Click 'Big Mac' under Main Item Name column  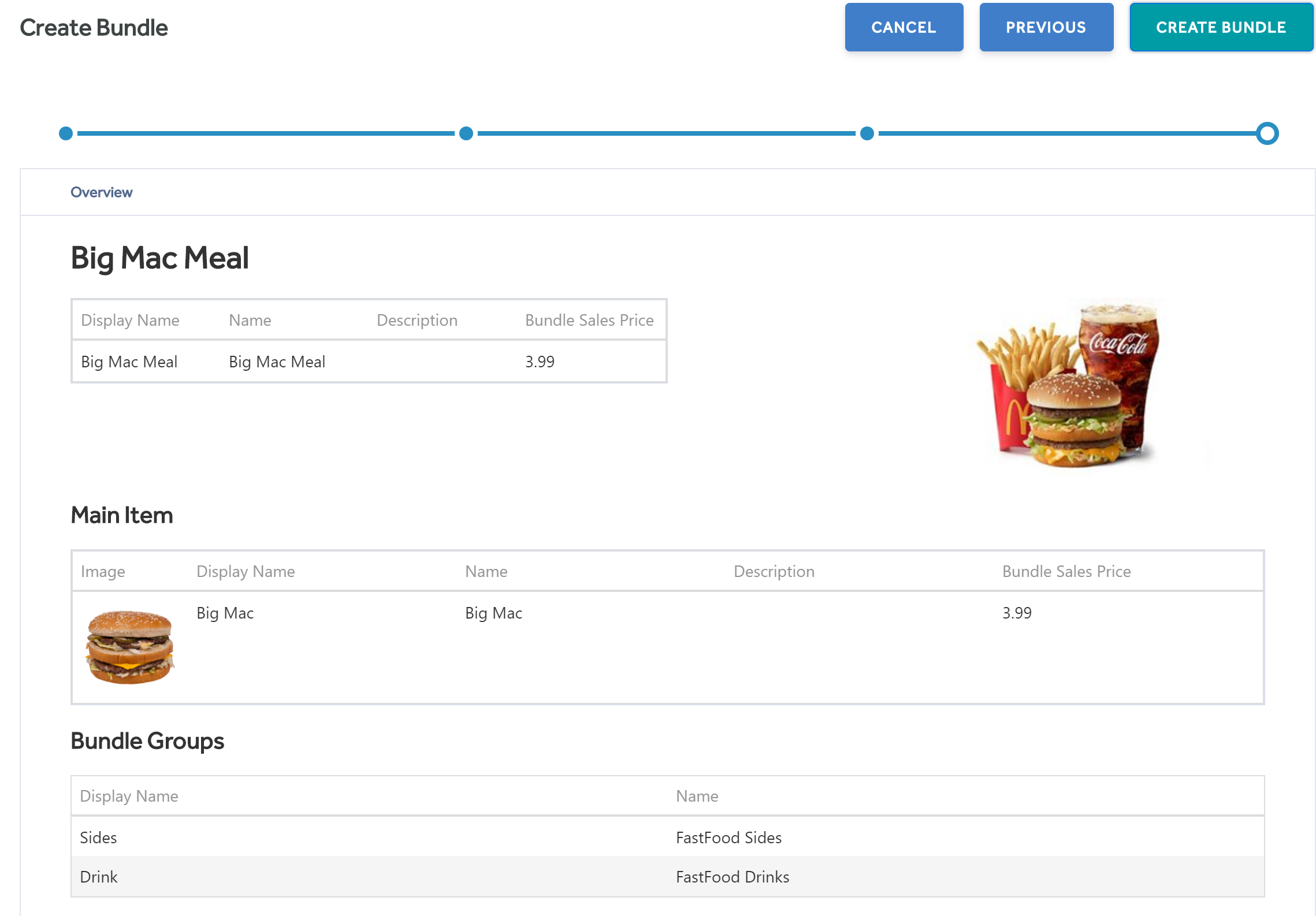tap(494, 613)
